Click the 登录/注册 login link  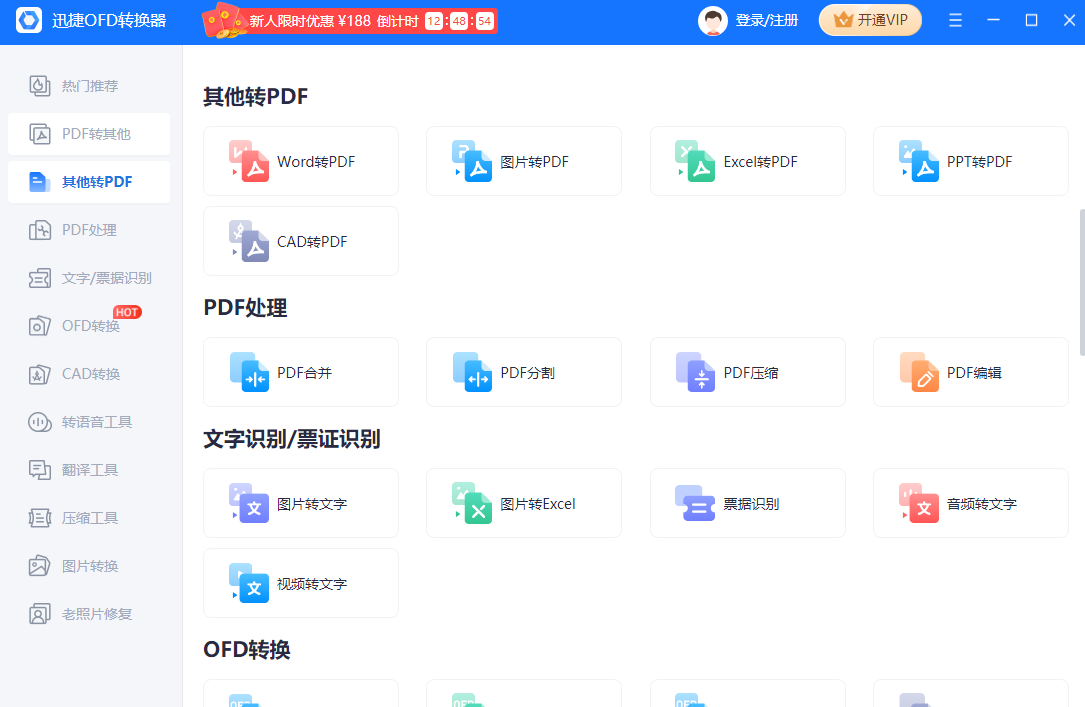coord(767,19)
